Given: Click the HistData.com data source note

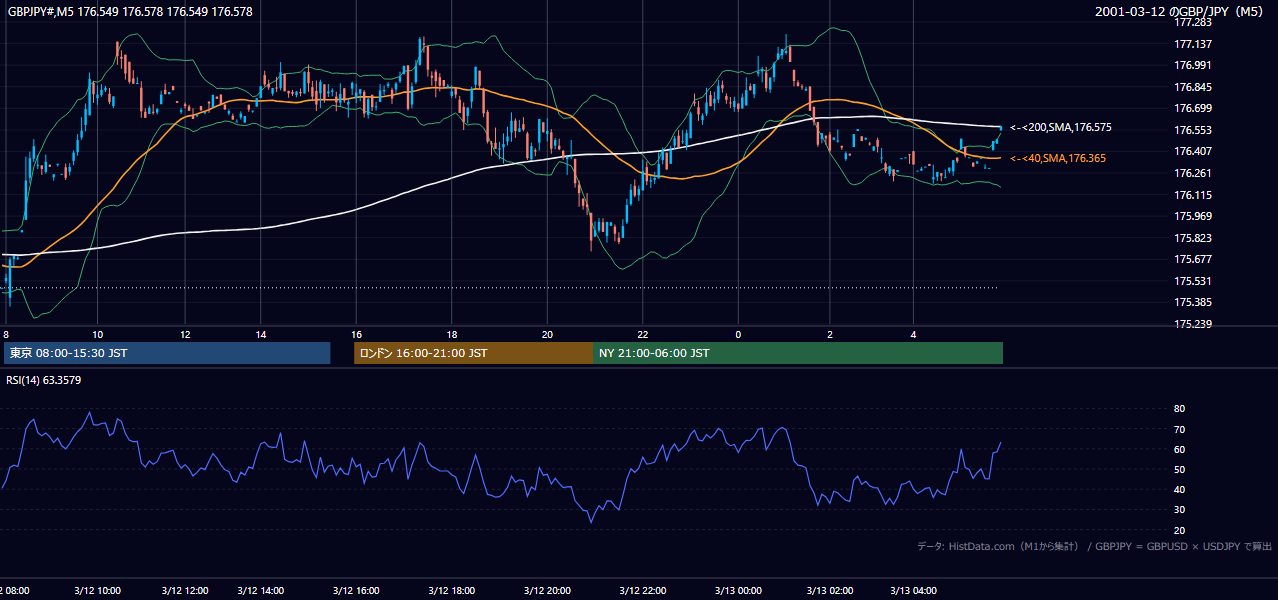Looking at the screenshot, I should [1095, 546].
